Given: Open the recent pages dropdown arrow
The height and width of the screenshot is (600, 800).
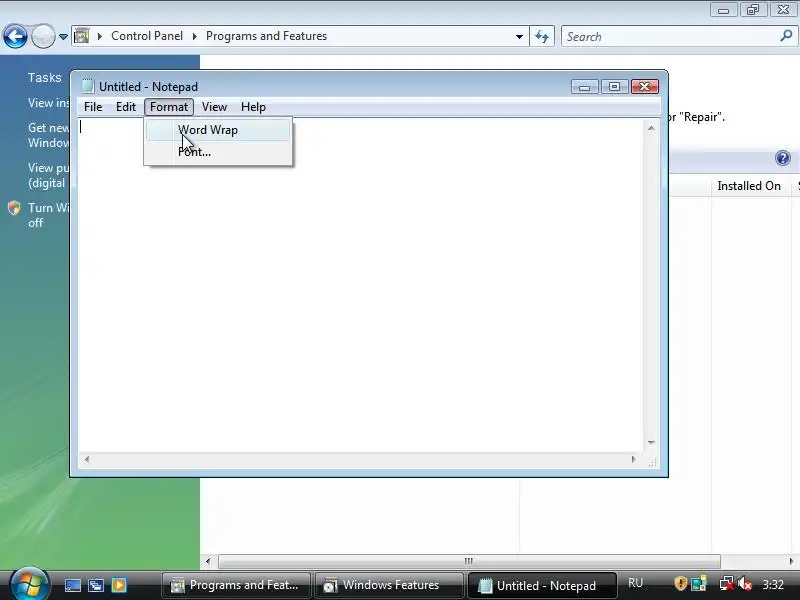Looking at the screenshot, I should point(63,37).
